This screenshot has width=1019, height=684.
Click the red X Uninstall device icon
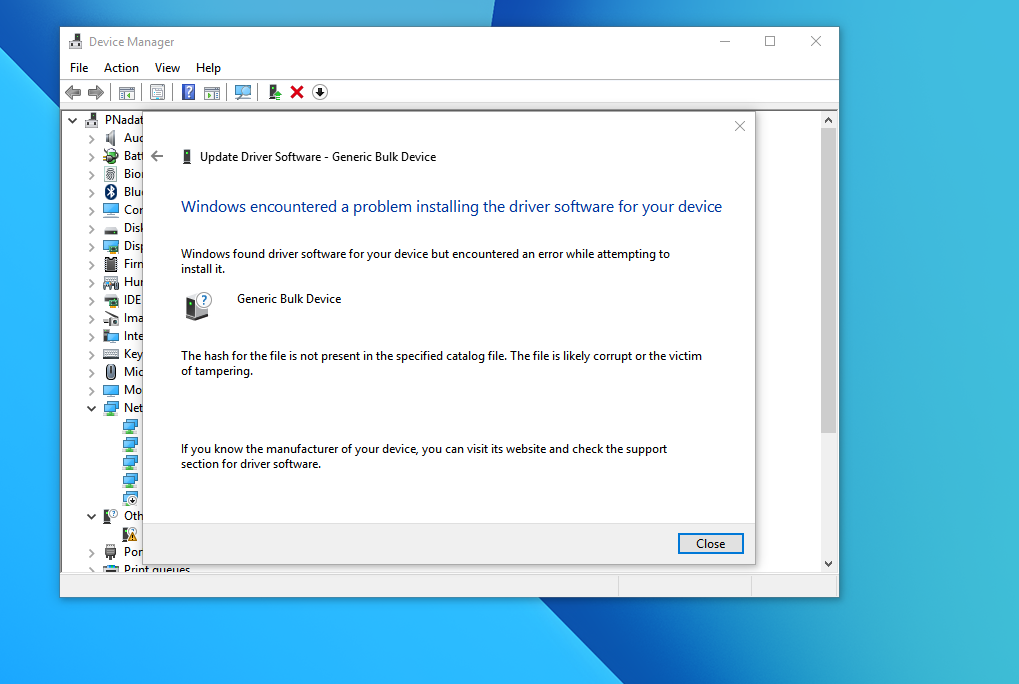click(297, 92)
